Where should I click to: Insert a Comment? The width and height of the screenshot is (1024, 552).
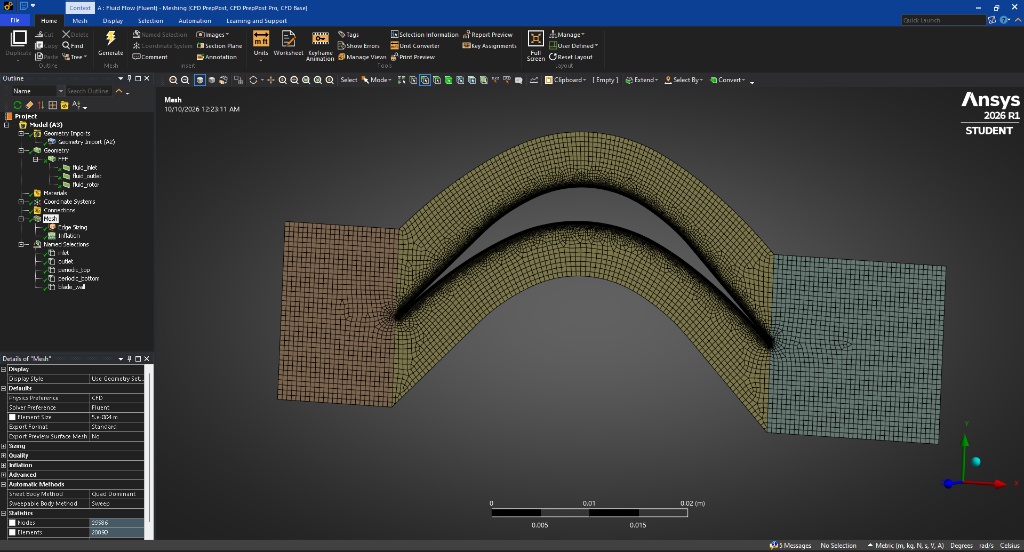pos(150,57)
